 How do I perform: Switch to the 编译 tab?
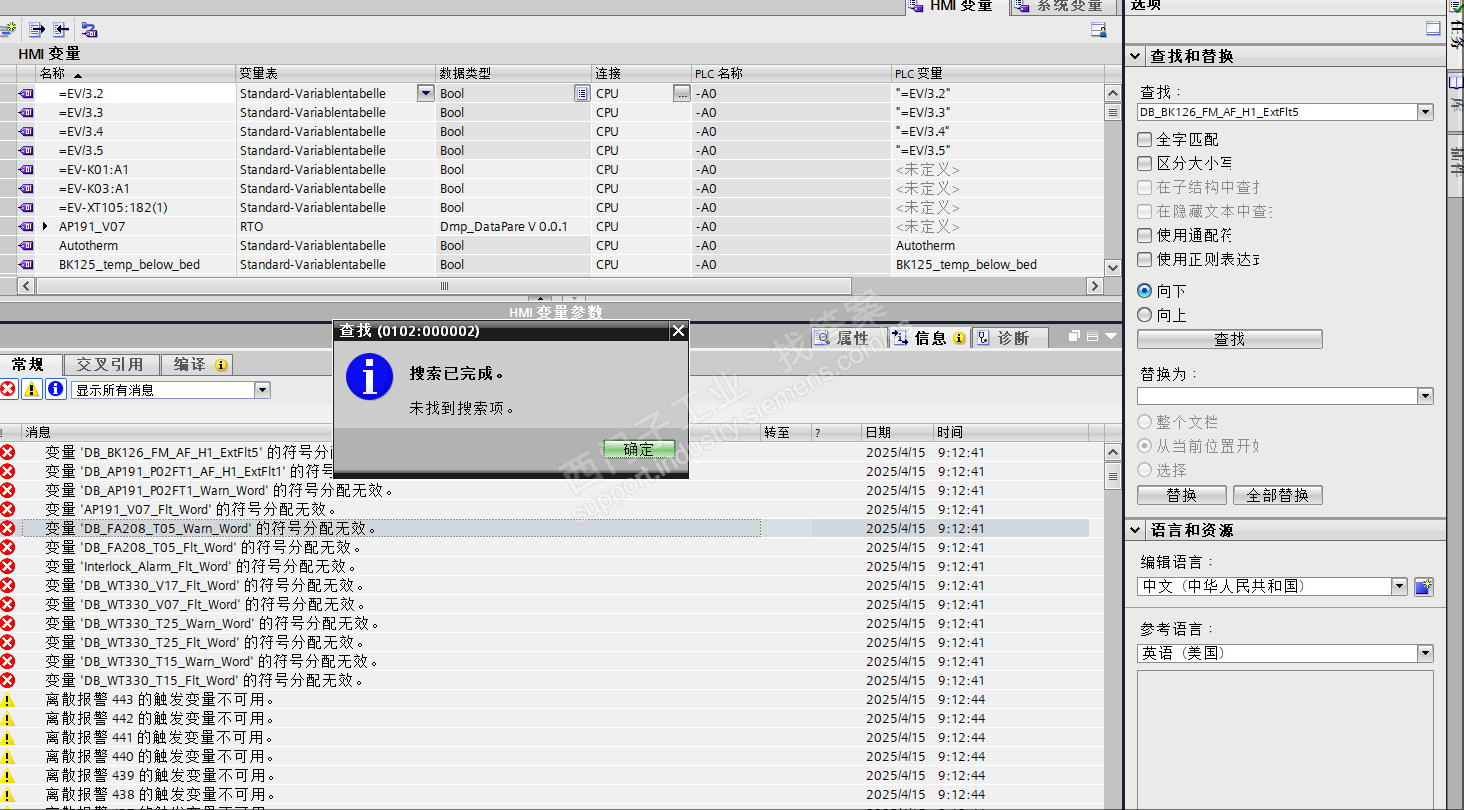tap(195, 364)
